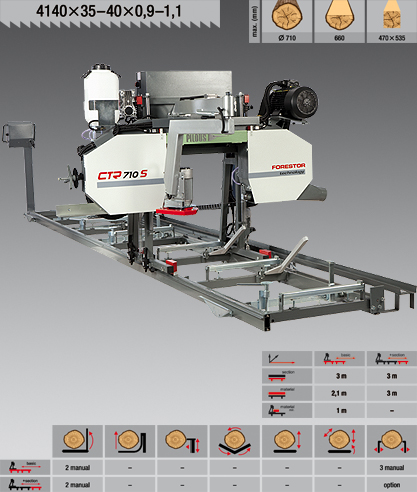Click the round log diameter icon
Viewport: 417px width, 492px height.
(287, 16)
